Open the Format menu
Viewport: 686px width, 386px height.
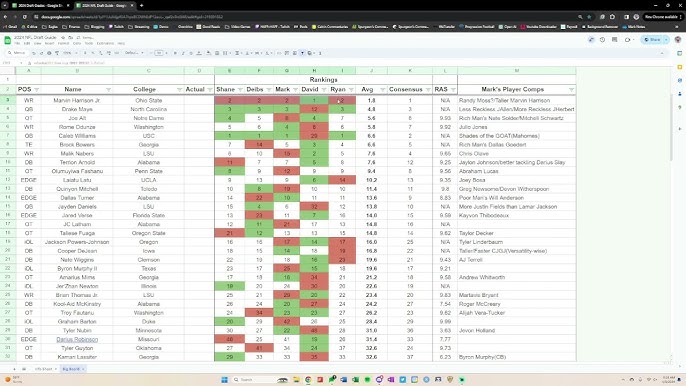(63, 43)
